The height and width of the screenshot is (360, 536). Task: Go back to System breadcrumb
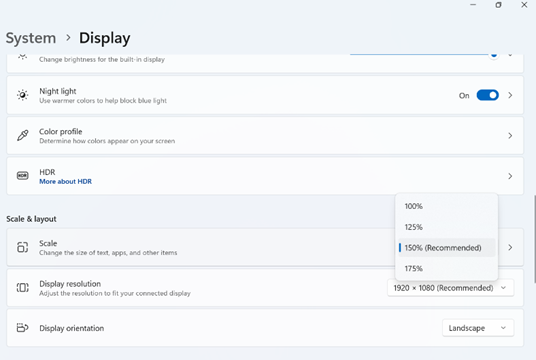31,38
